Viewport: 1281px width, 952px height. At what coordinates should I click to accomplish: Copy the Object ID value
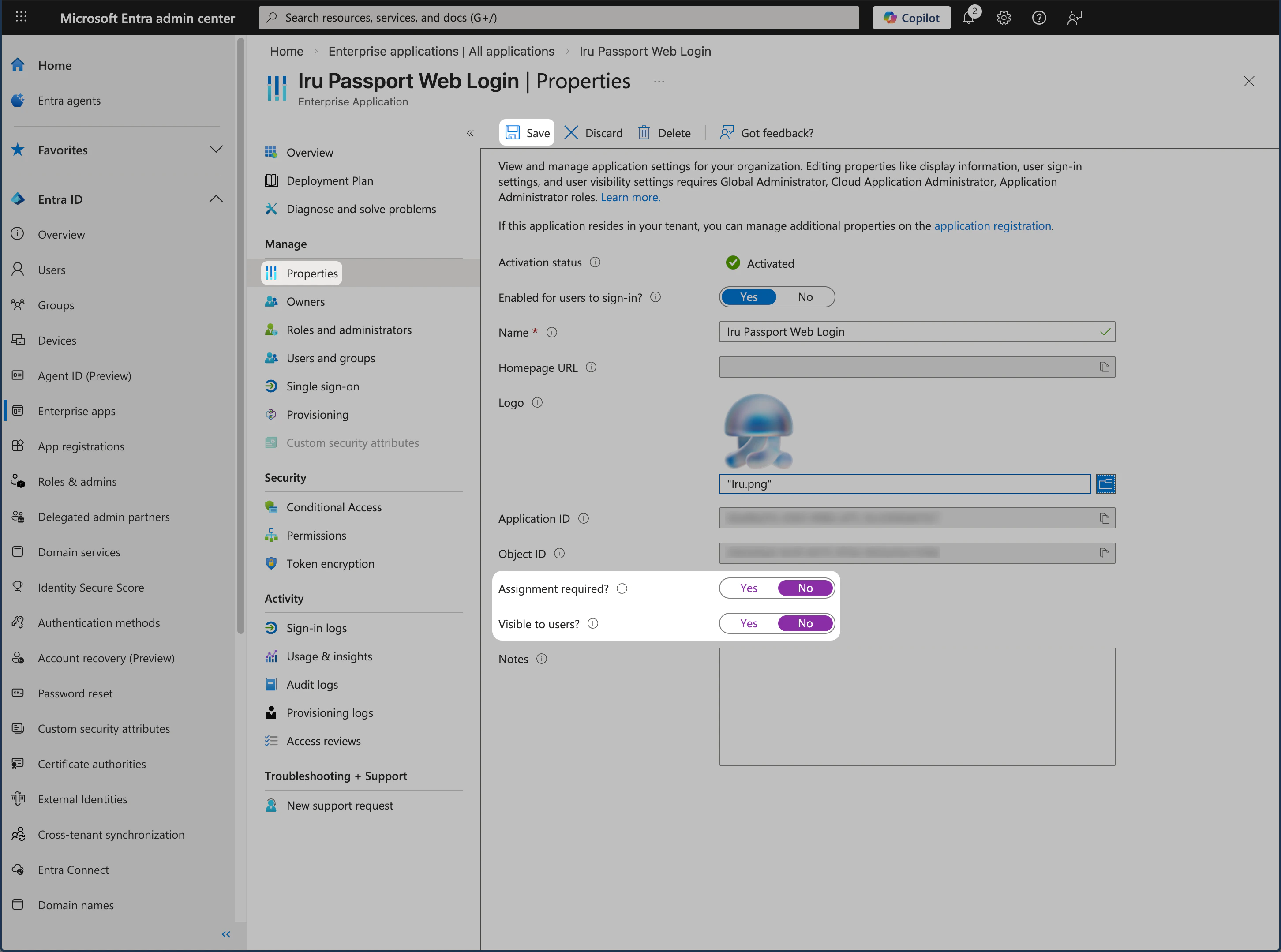coord(1105,553)
